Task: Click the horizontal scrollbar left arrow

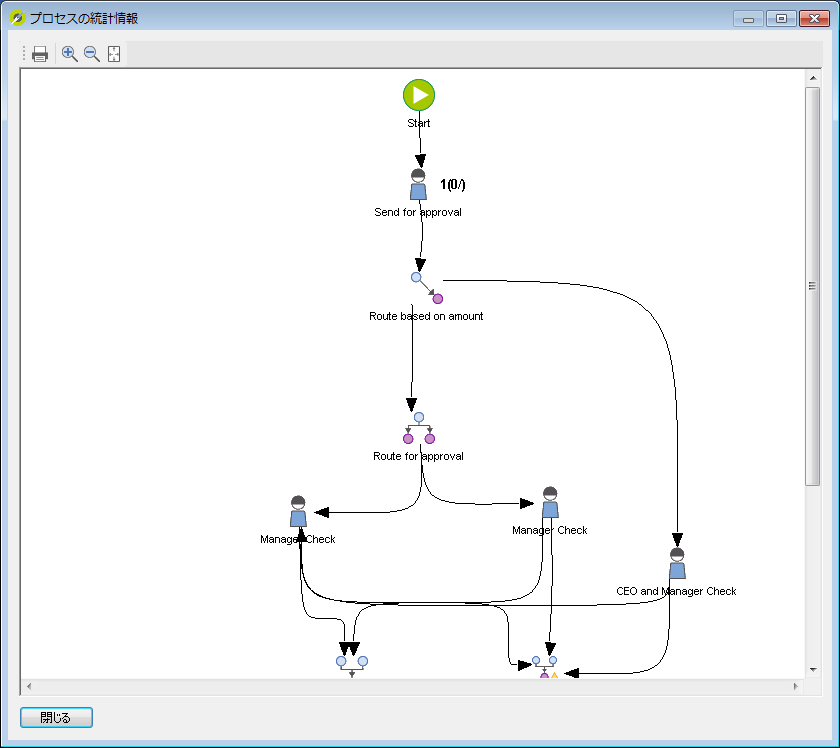Action: point(28,686)
